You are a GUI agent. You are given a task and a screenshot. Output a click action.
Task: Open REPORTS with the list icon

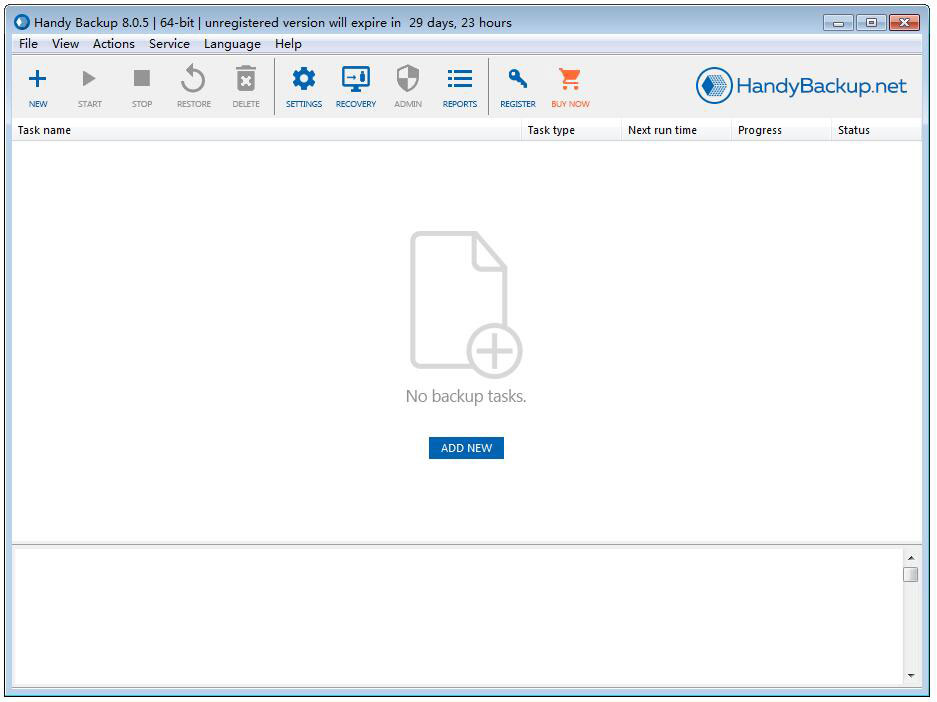tap(459, 78)
